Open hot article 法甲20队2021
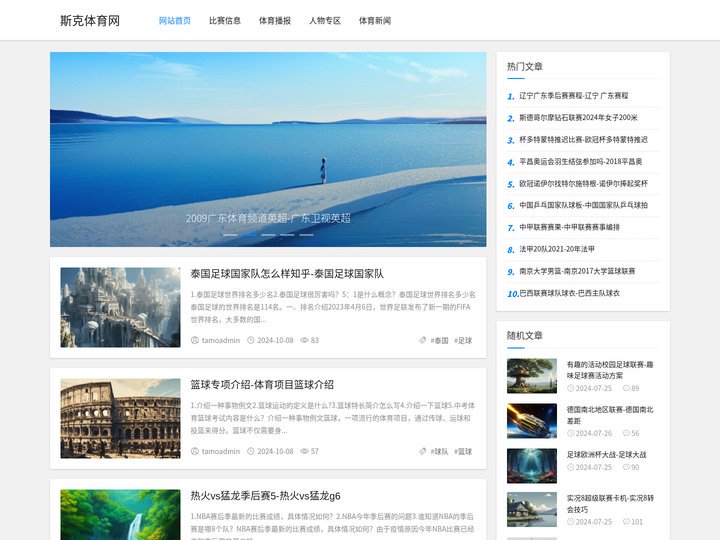The height and width of the screenshot is (540, 720). click(x=557, y=249)
